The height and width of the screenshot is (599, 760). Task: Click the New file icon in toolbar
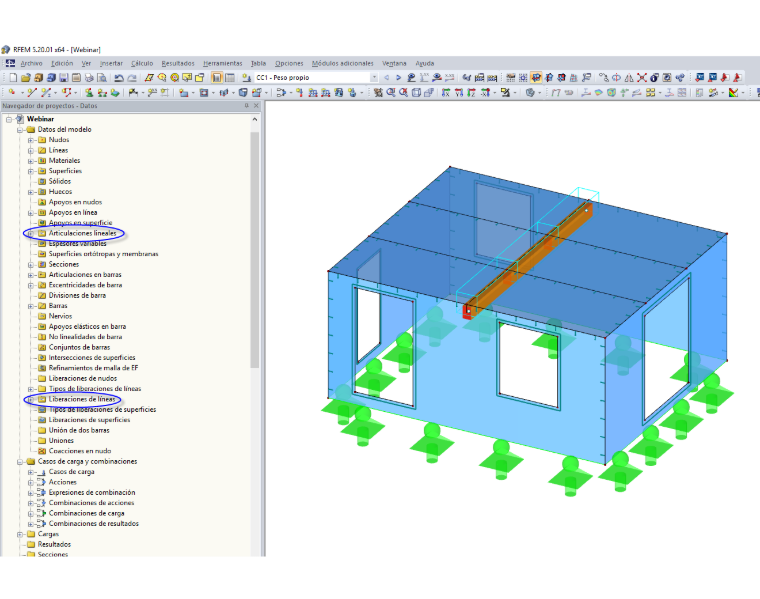point(13,78)
